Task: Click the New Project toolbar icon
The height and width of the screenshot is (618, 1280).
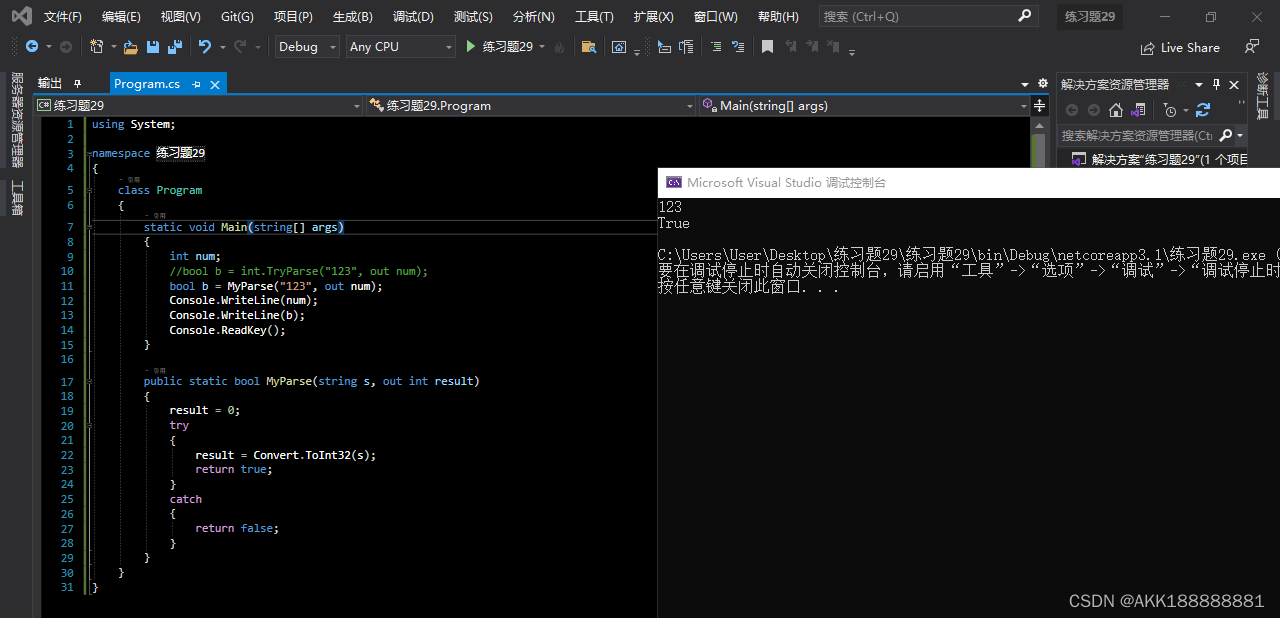Action: pos(96,47)
